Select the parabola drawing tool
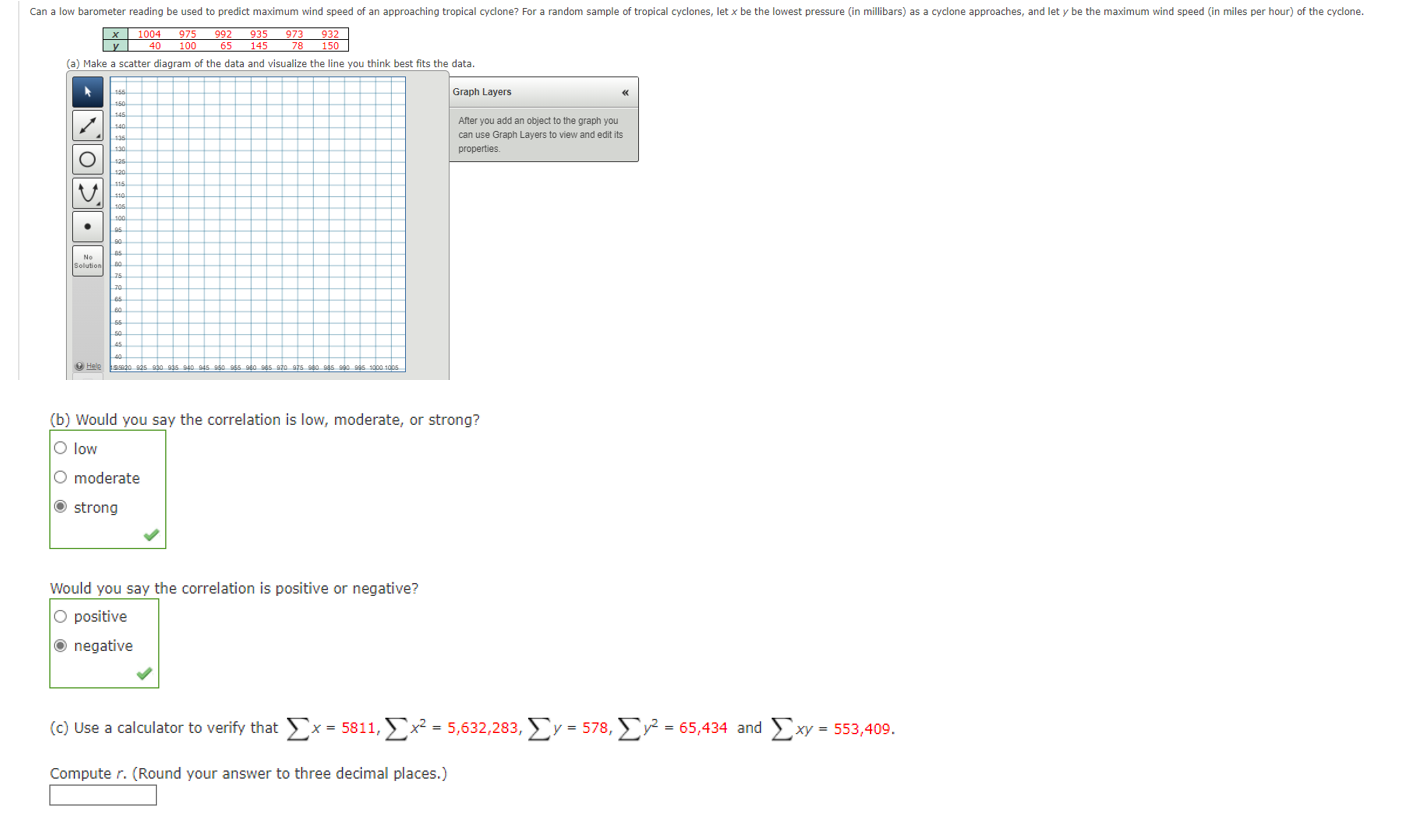1401x822 pixels. 88,191
